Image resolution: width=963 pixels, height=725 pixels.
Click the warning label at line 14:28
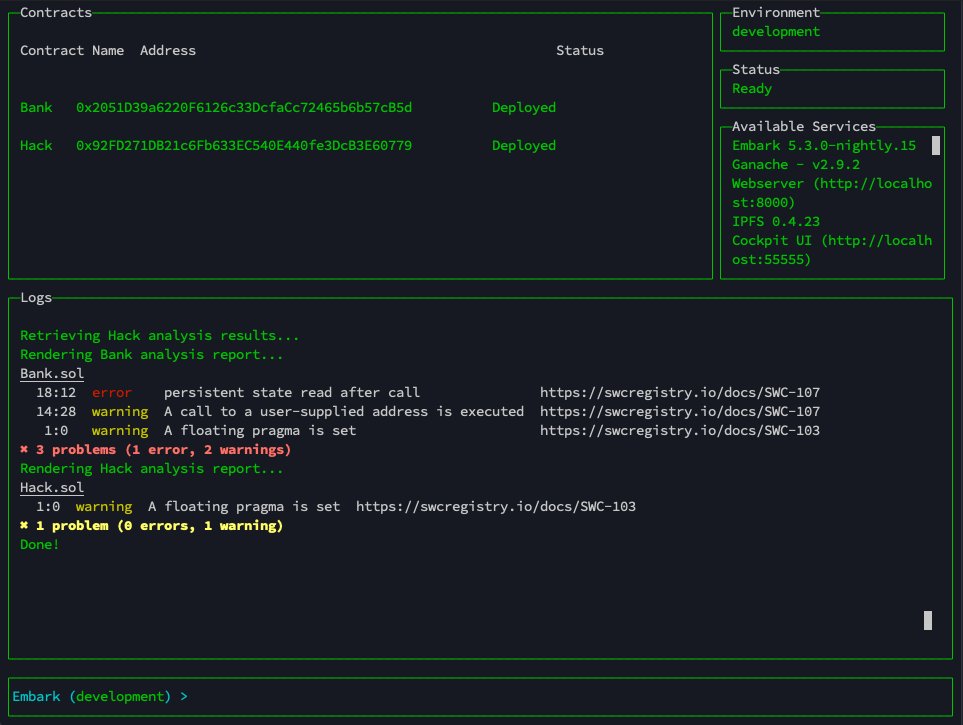pyautogui.click(x=120, y=411)
